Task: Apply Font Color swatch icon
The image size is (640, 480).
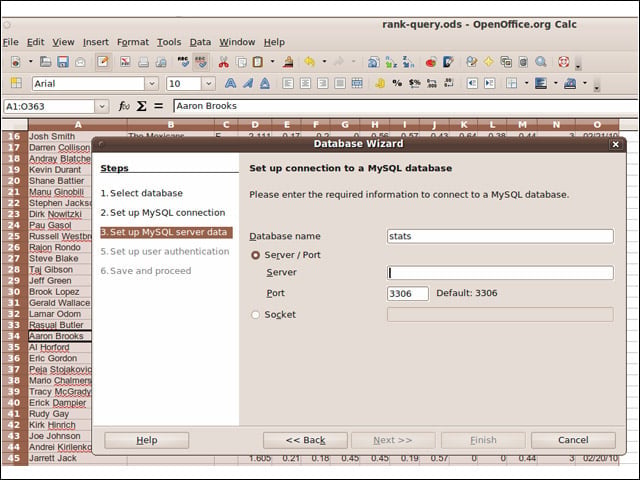Action: click(570, 83)
